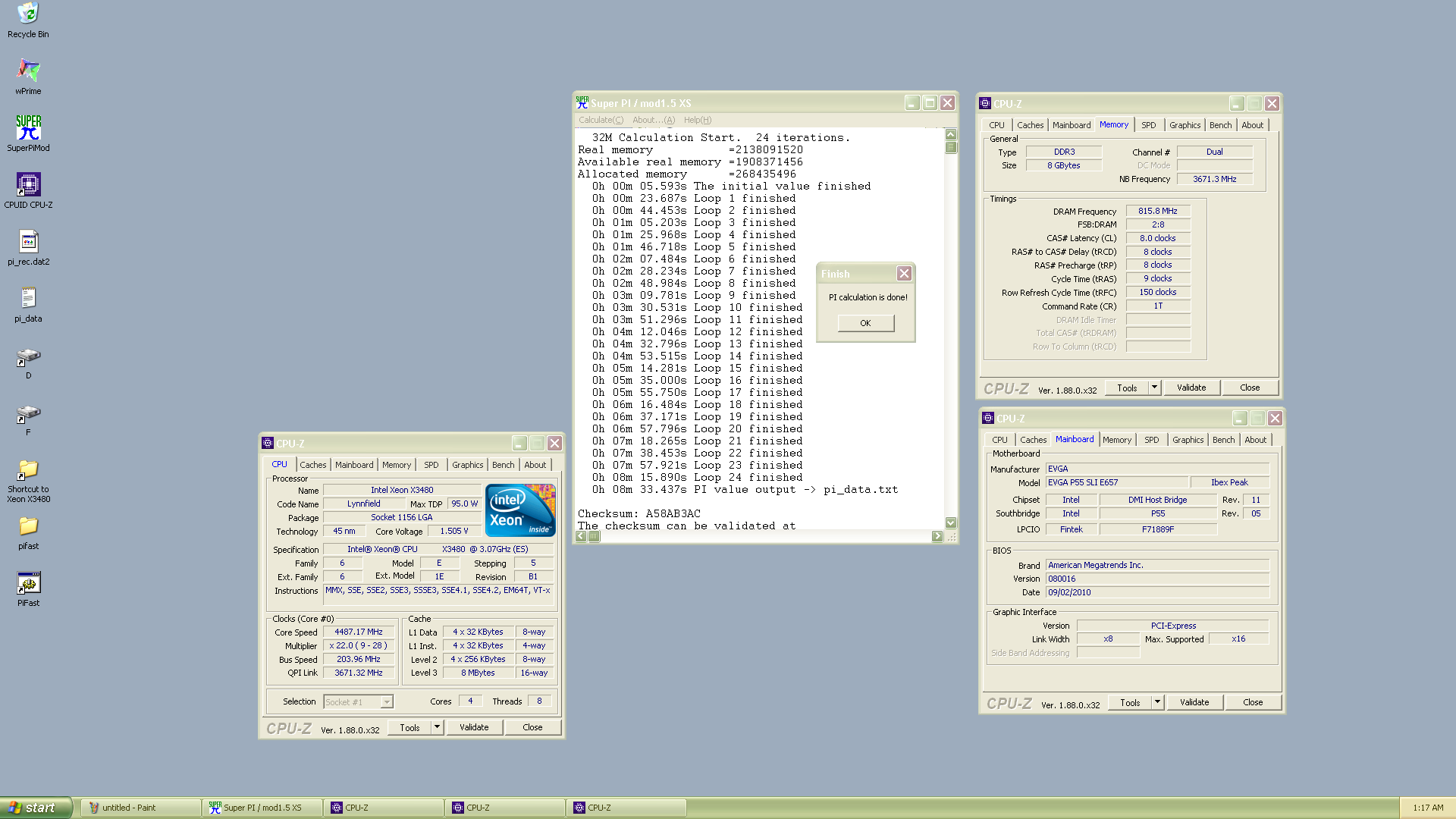The width and height of the screenshot is (1456, 819).
Task: Switch to Memory tab in CPU tab window
Action: click(397, 465)
